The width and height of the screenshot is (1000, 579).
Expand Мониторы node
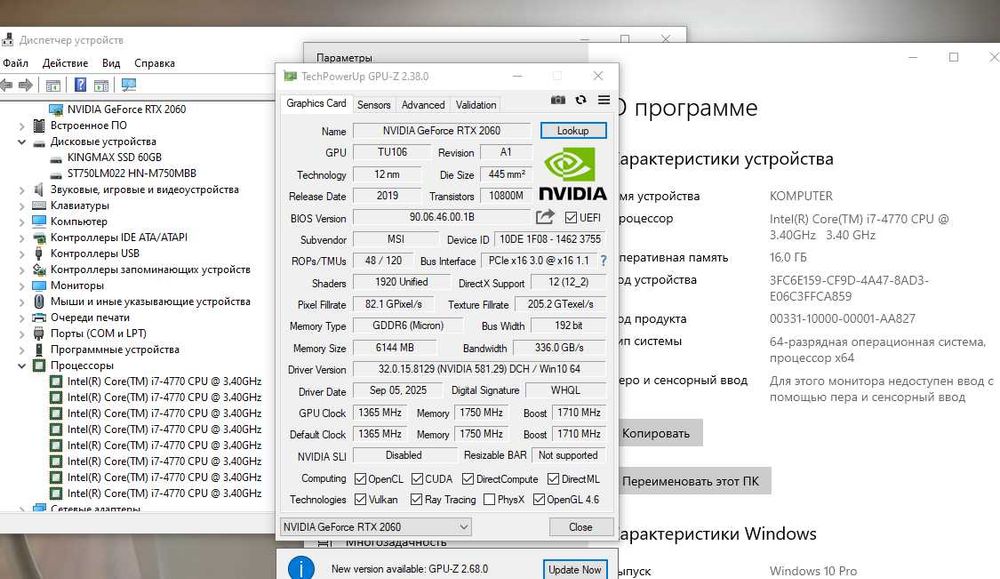coord(22,286)
